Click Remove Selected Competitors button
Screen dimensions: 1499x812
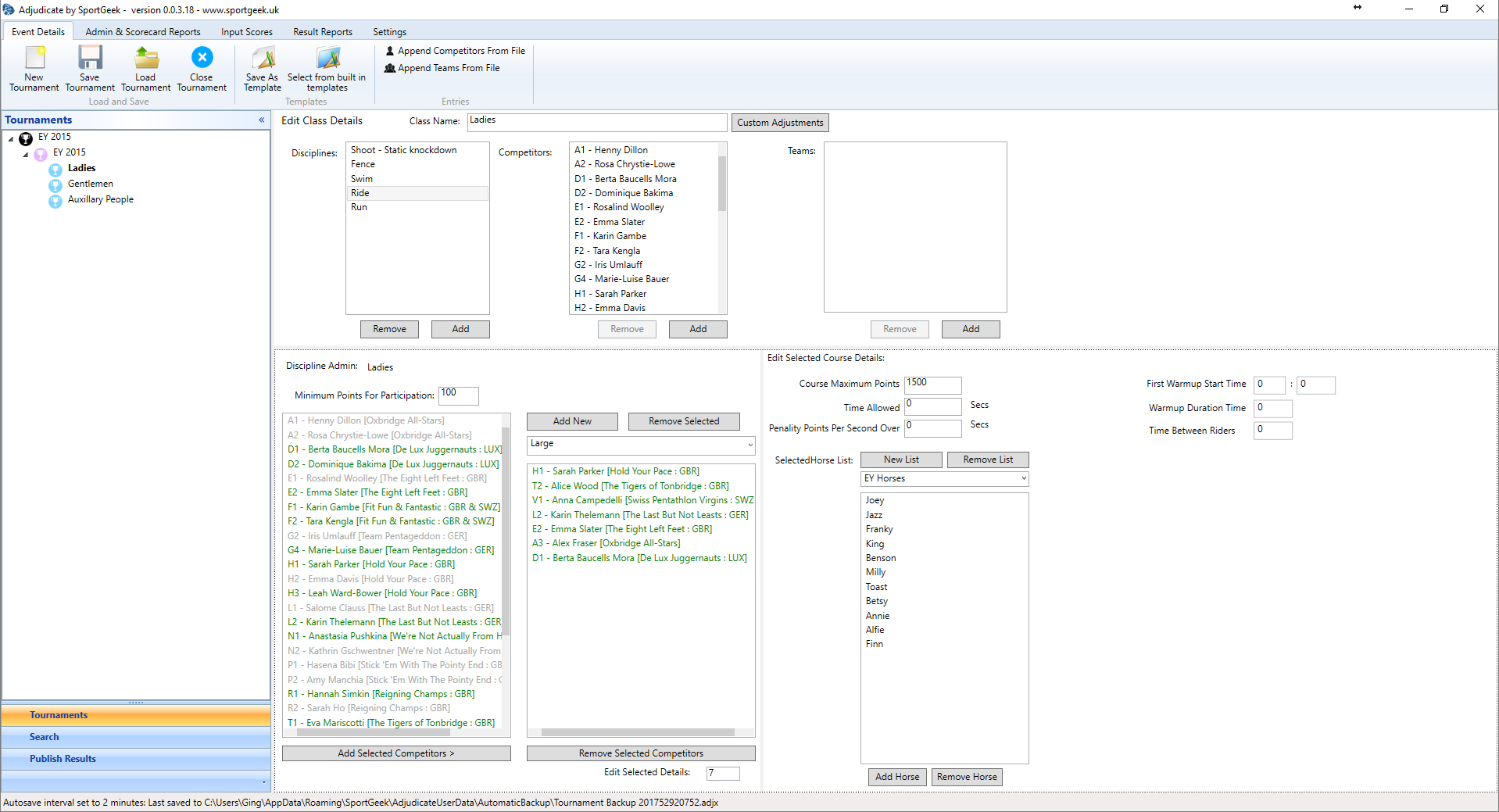[641, 753]
